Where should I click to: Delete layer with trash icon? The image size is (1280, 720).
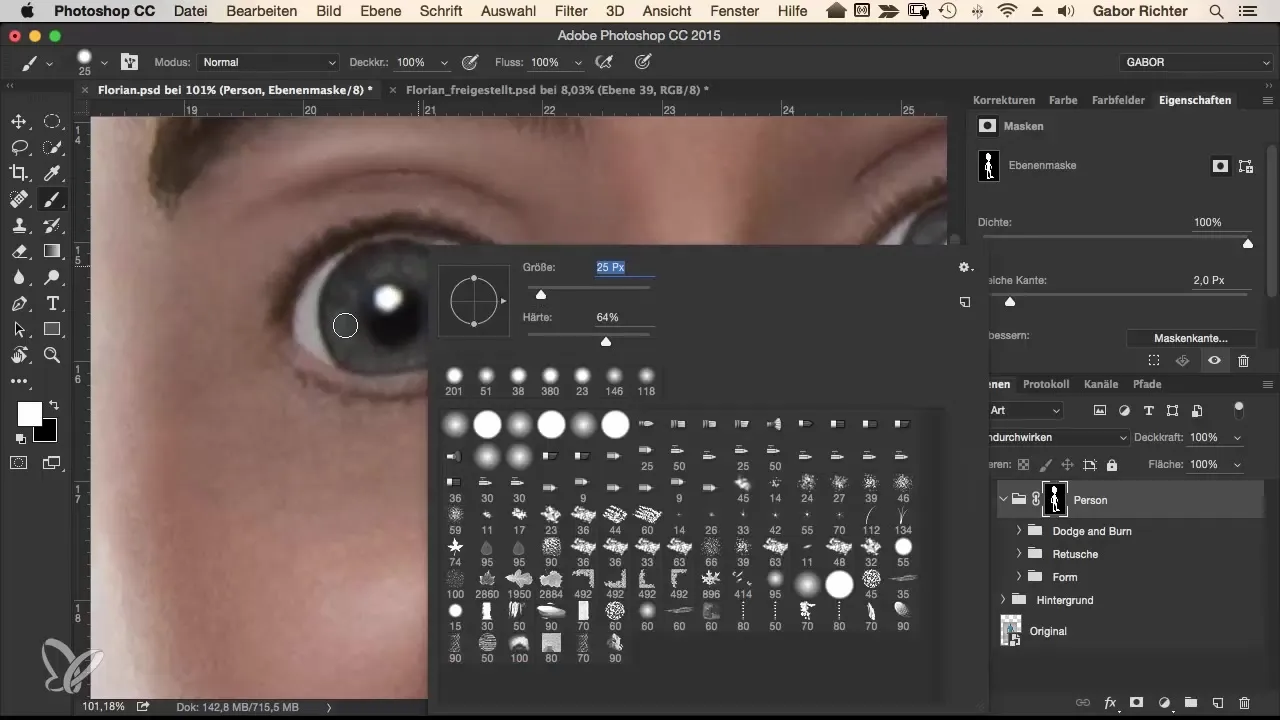pos(1244,704)
